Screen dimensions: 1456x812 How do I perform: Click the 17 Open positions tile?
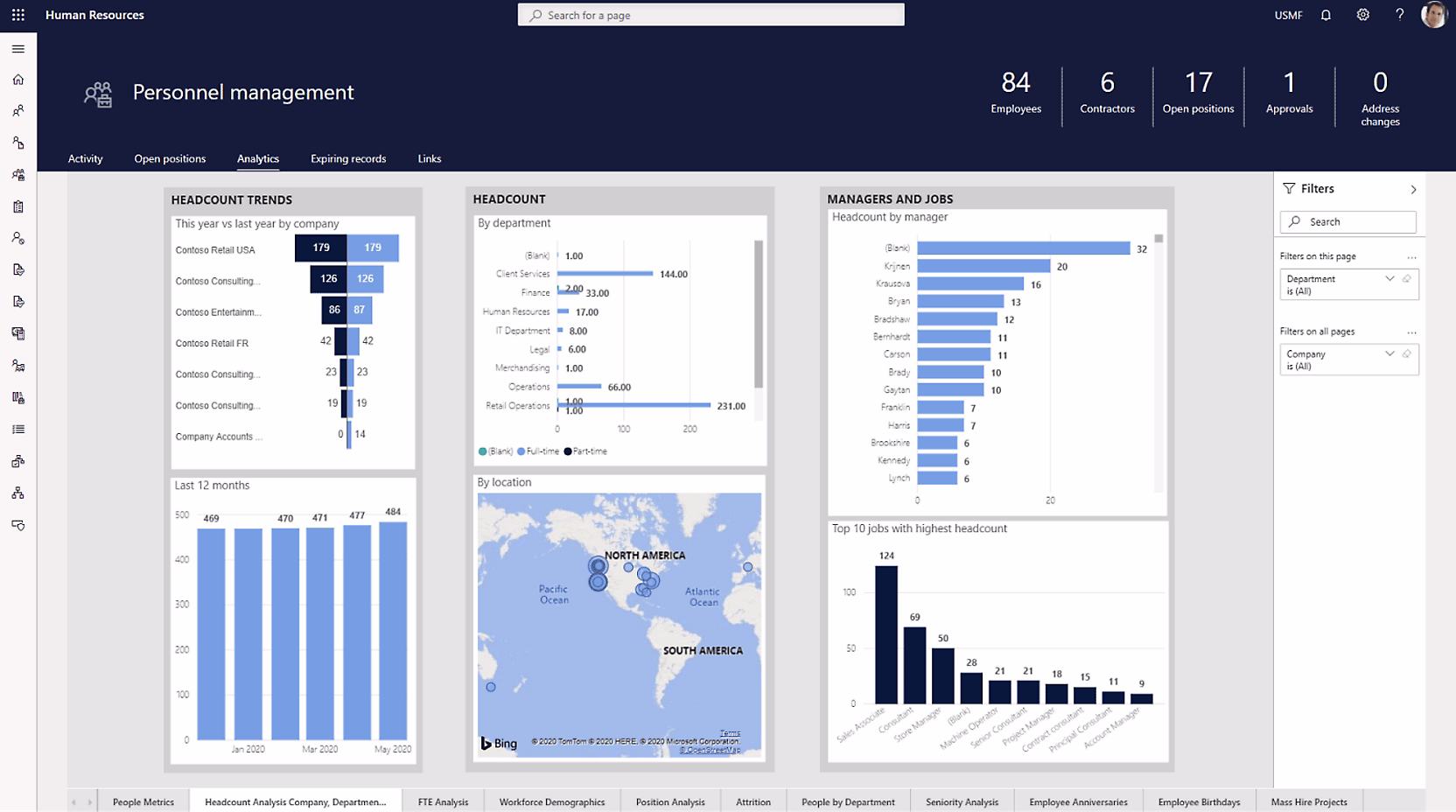pyautogui.click(x=1198, y=93)
